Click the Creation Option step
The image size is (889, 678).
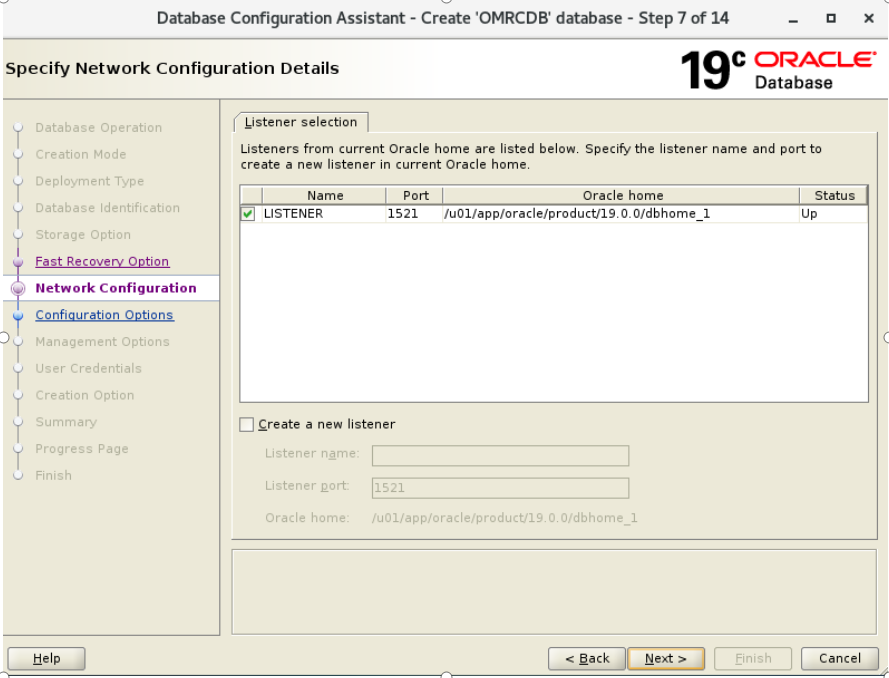pos(84,395)
